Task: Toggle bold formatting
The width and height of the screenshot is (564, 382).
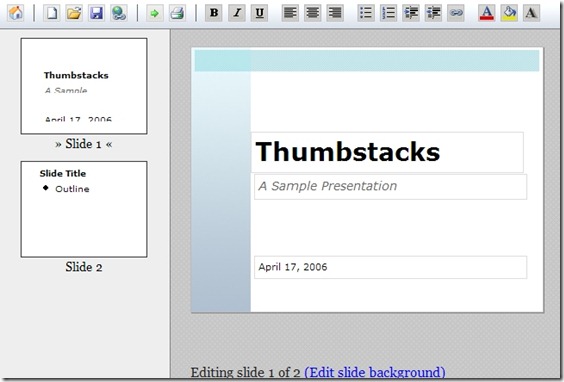Action: (x=214, y=13)
